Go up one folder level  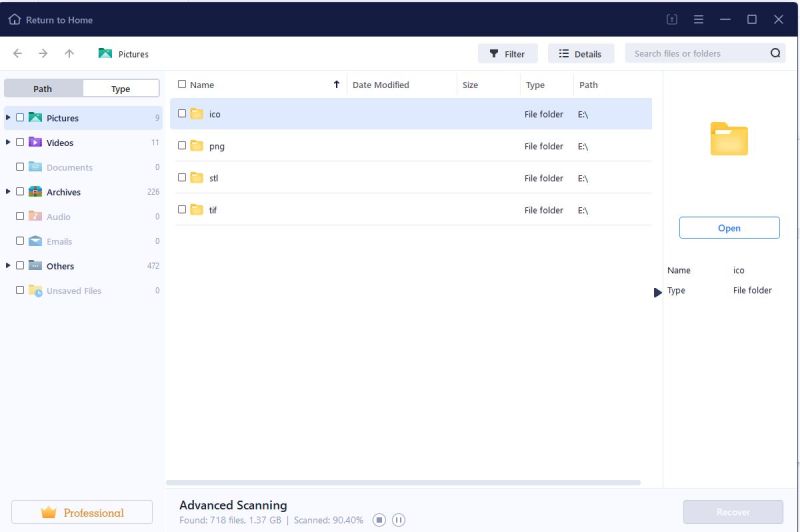point(69,54)
